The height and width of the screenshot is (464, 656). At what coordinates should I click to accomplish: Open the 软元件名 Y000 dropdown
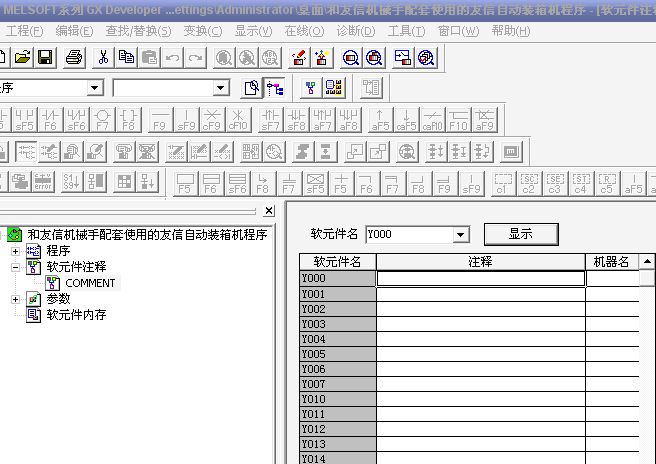tap(461, 235)
